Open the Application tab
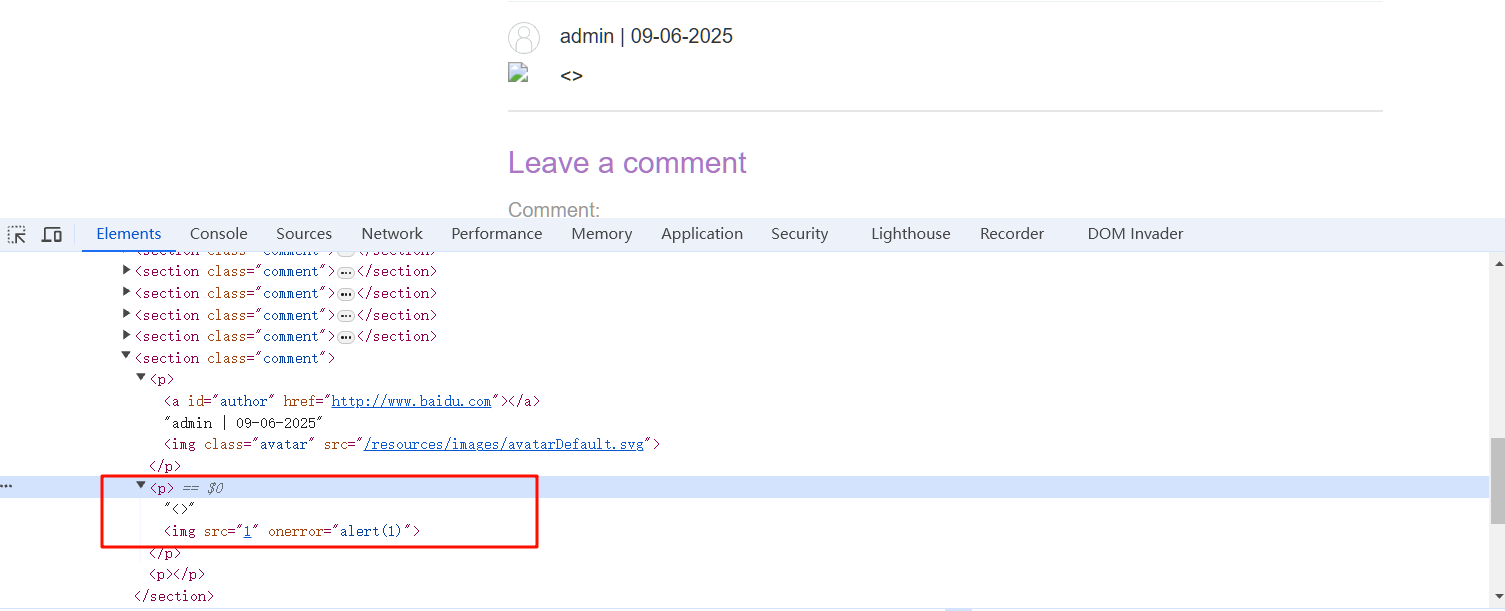1505x611 pixels. pos(701,234)
